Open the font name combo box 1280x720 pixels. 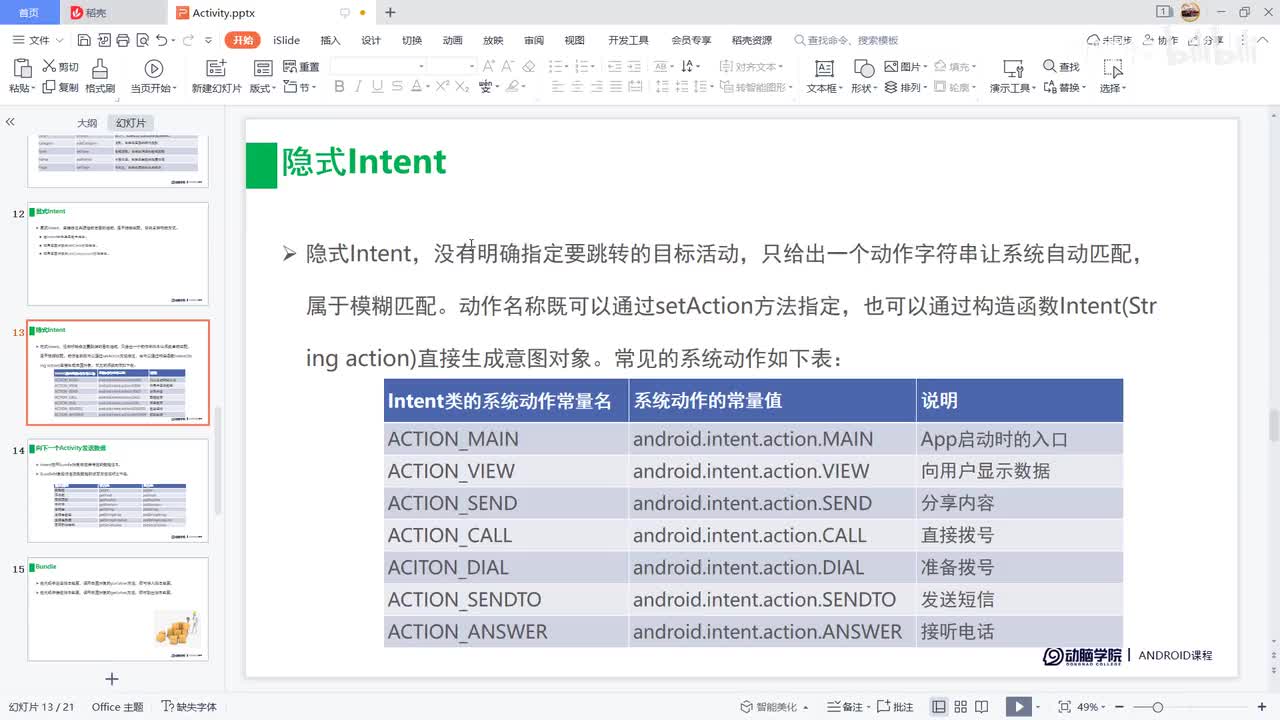379,66
